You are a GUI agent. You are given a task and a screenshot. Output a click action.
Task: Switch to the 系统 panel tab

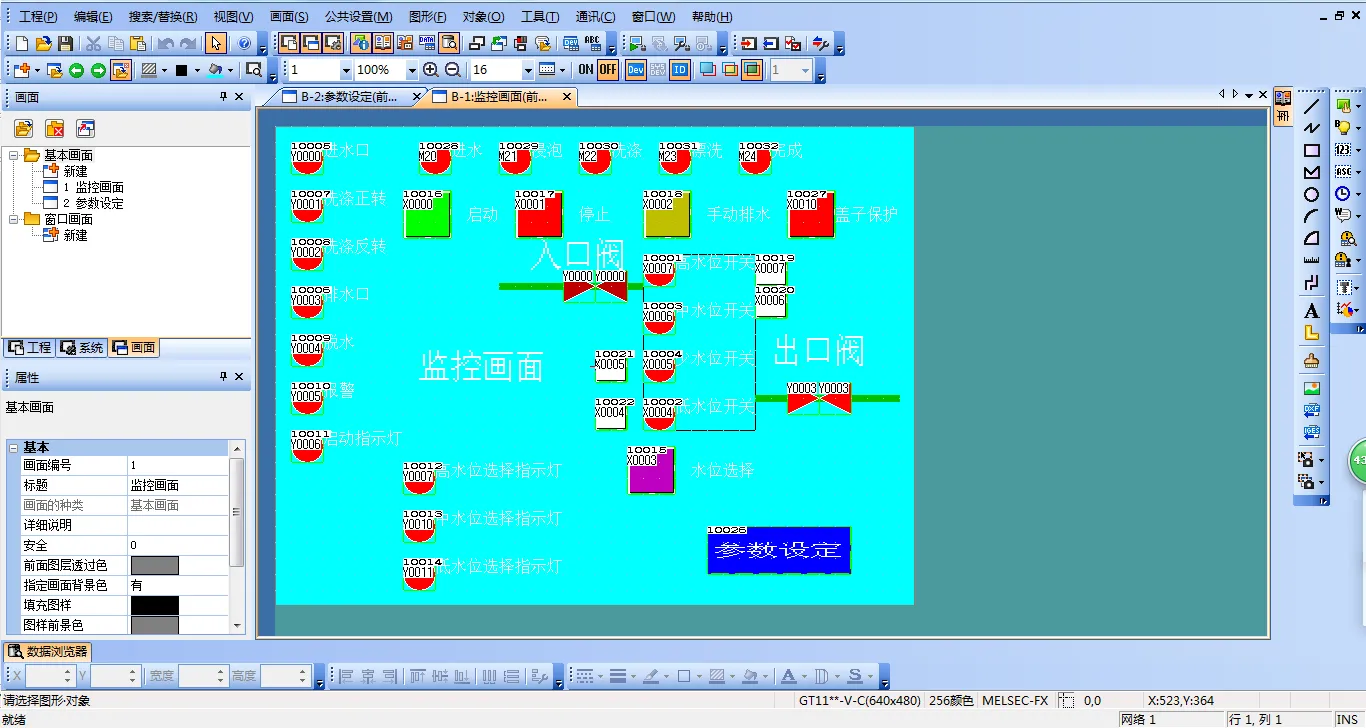[x=82, y=348]
